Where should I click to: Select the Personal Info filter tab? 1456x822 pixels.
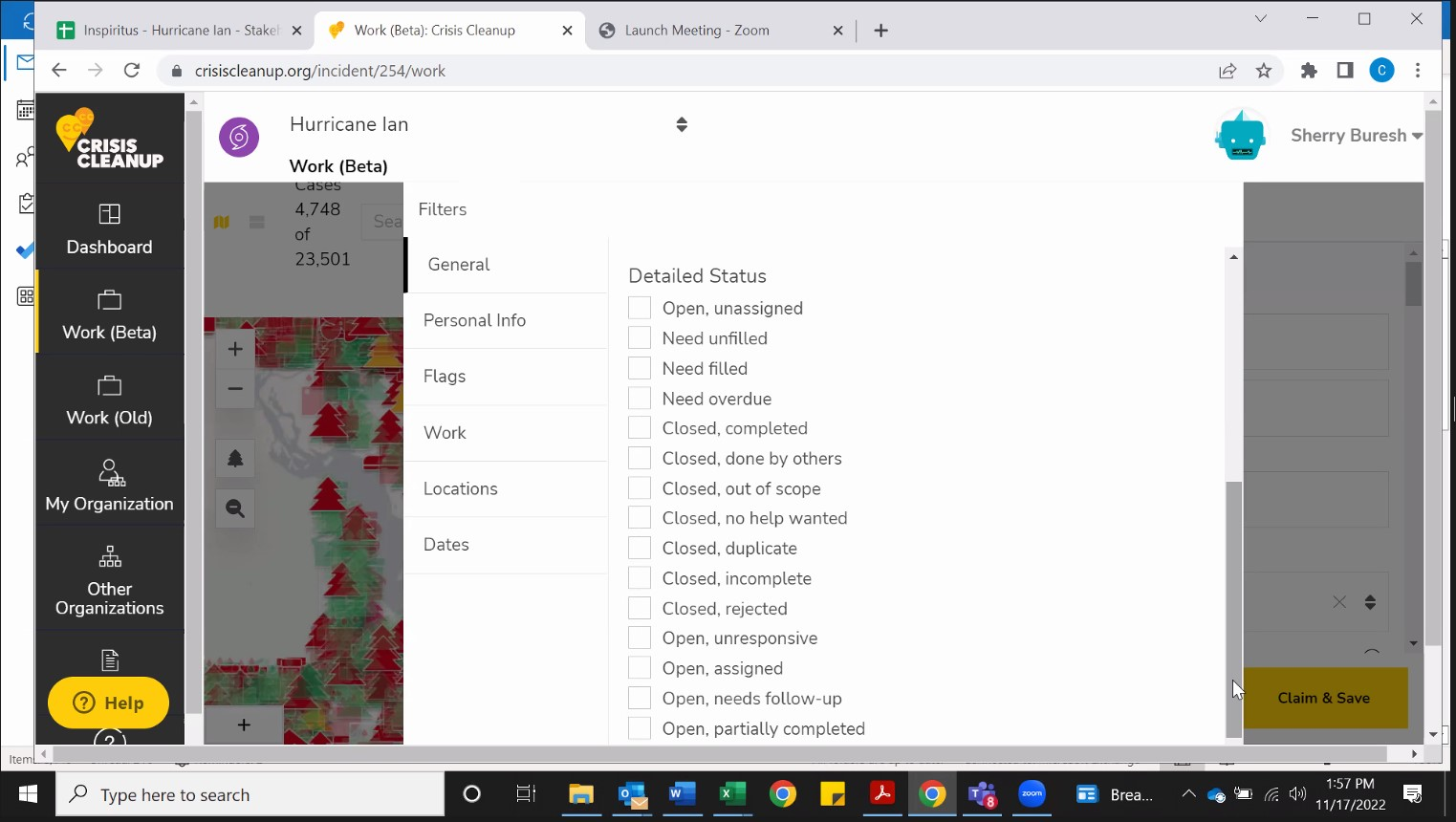tap(506, 320)
